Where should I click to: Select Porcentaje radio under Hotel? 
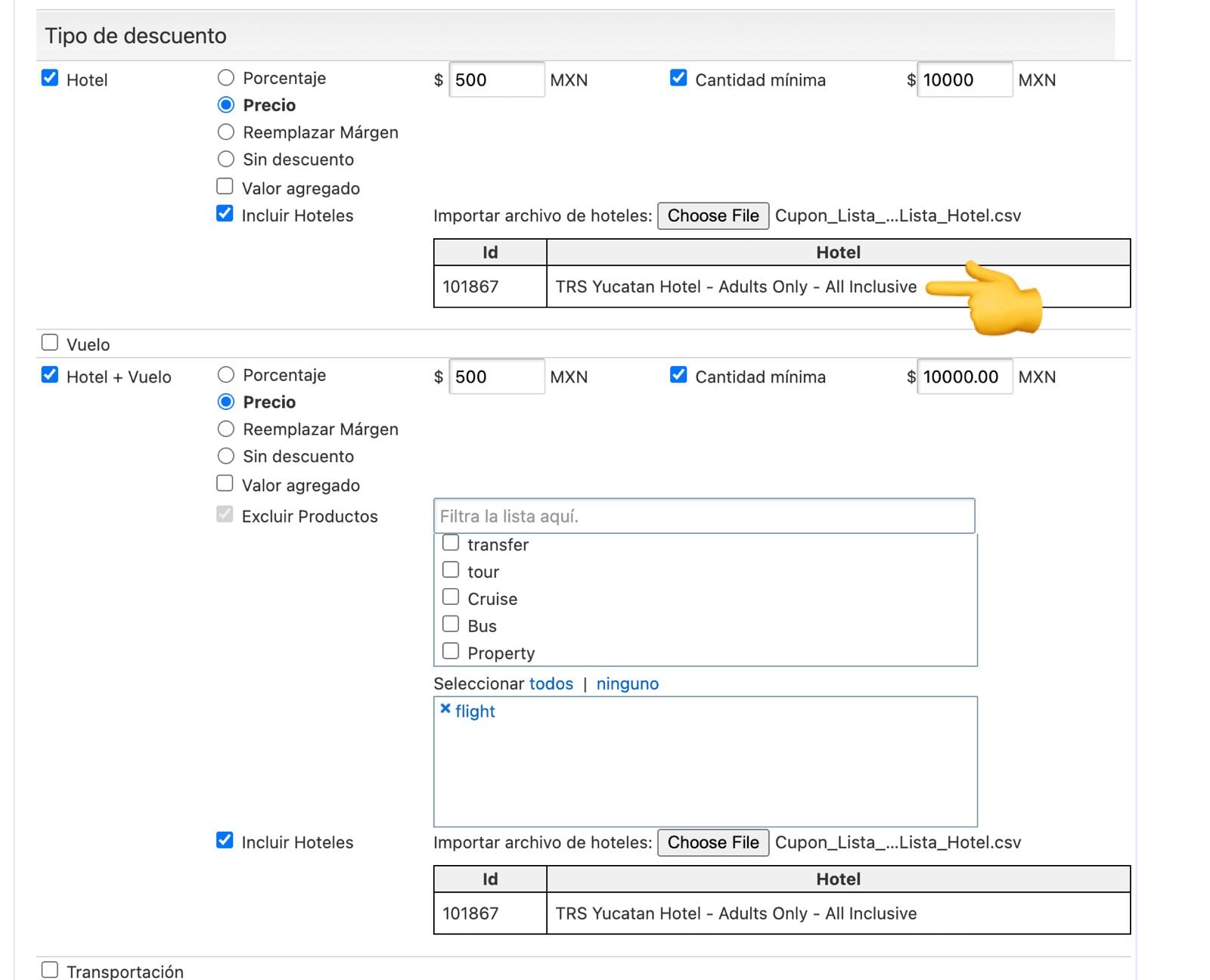[225, 77]
